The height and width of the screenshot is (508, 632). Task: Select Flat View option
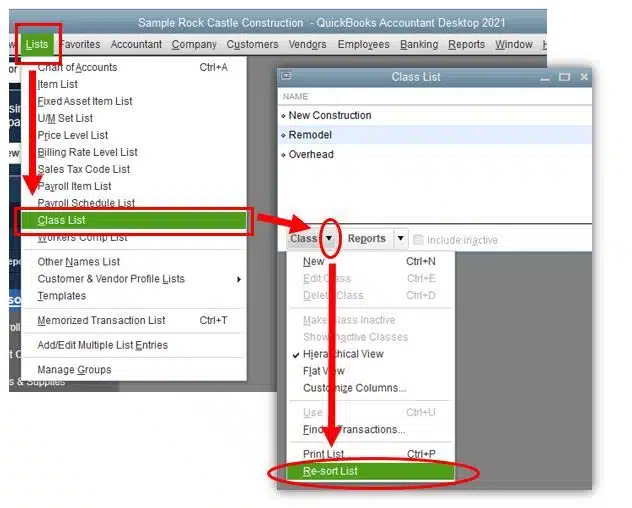point(324,371)
